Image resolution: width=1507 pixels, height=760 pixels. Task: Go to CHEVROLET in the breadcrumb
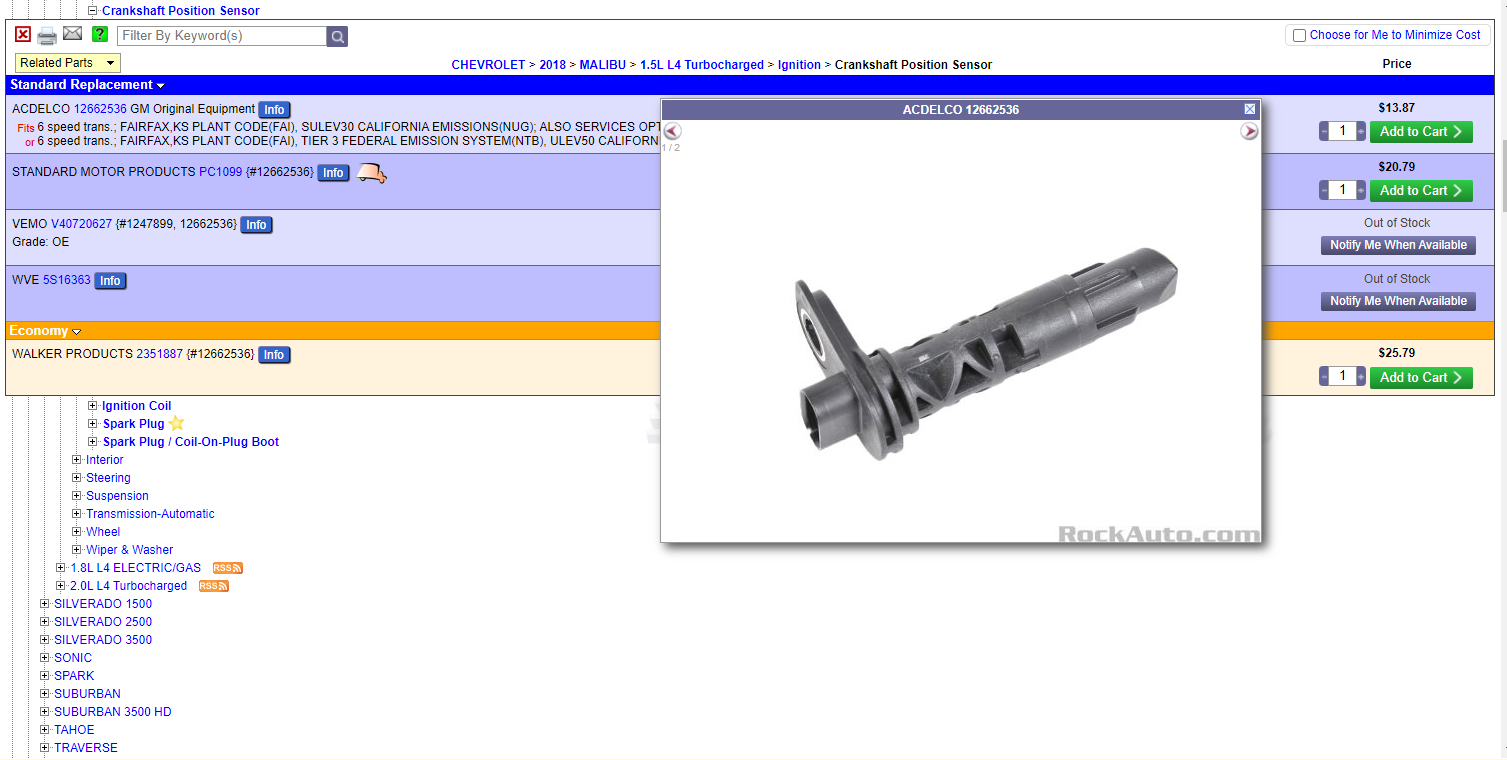coord(488,65)
